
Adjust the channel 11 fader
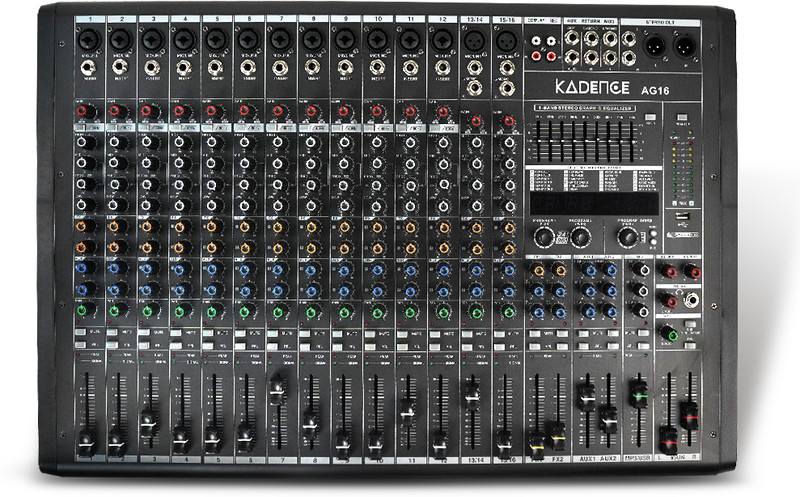(x=408, y=412)
